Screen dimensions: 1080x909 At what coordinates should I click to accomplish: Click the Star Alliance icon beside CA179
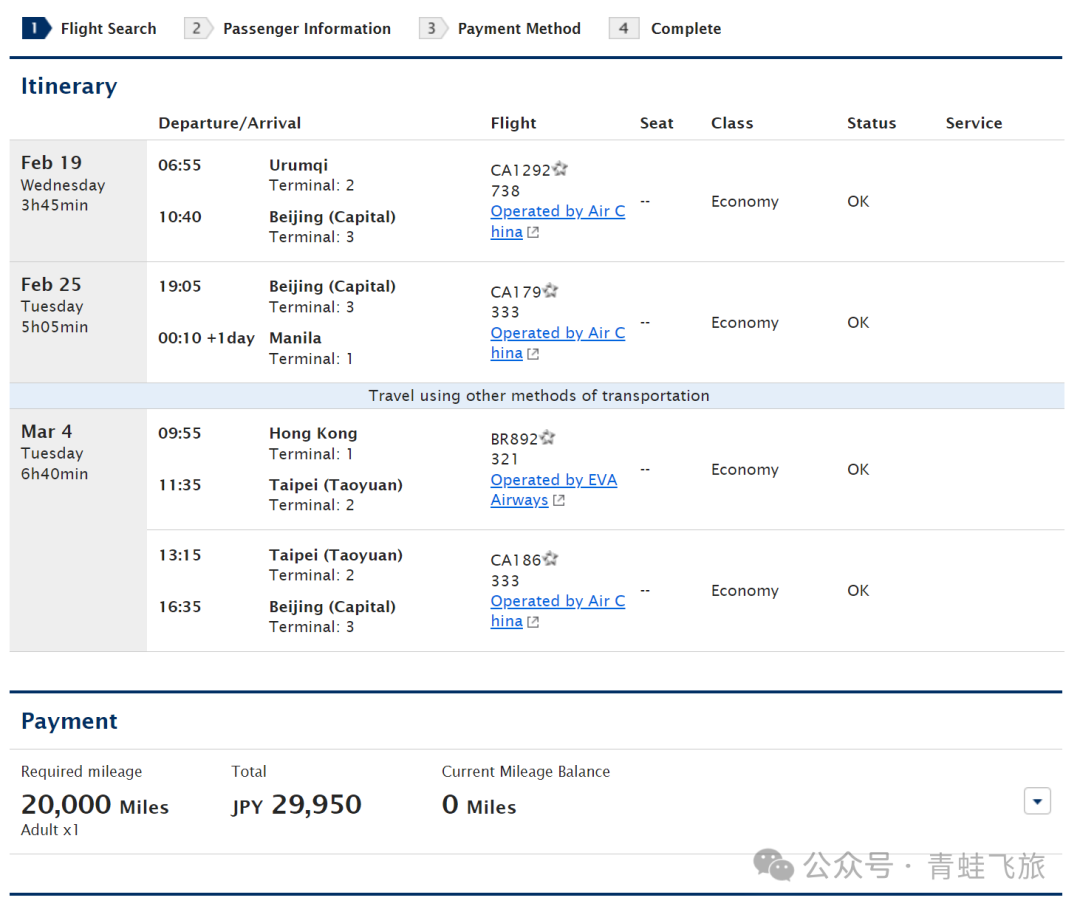point(550,291)
